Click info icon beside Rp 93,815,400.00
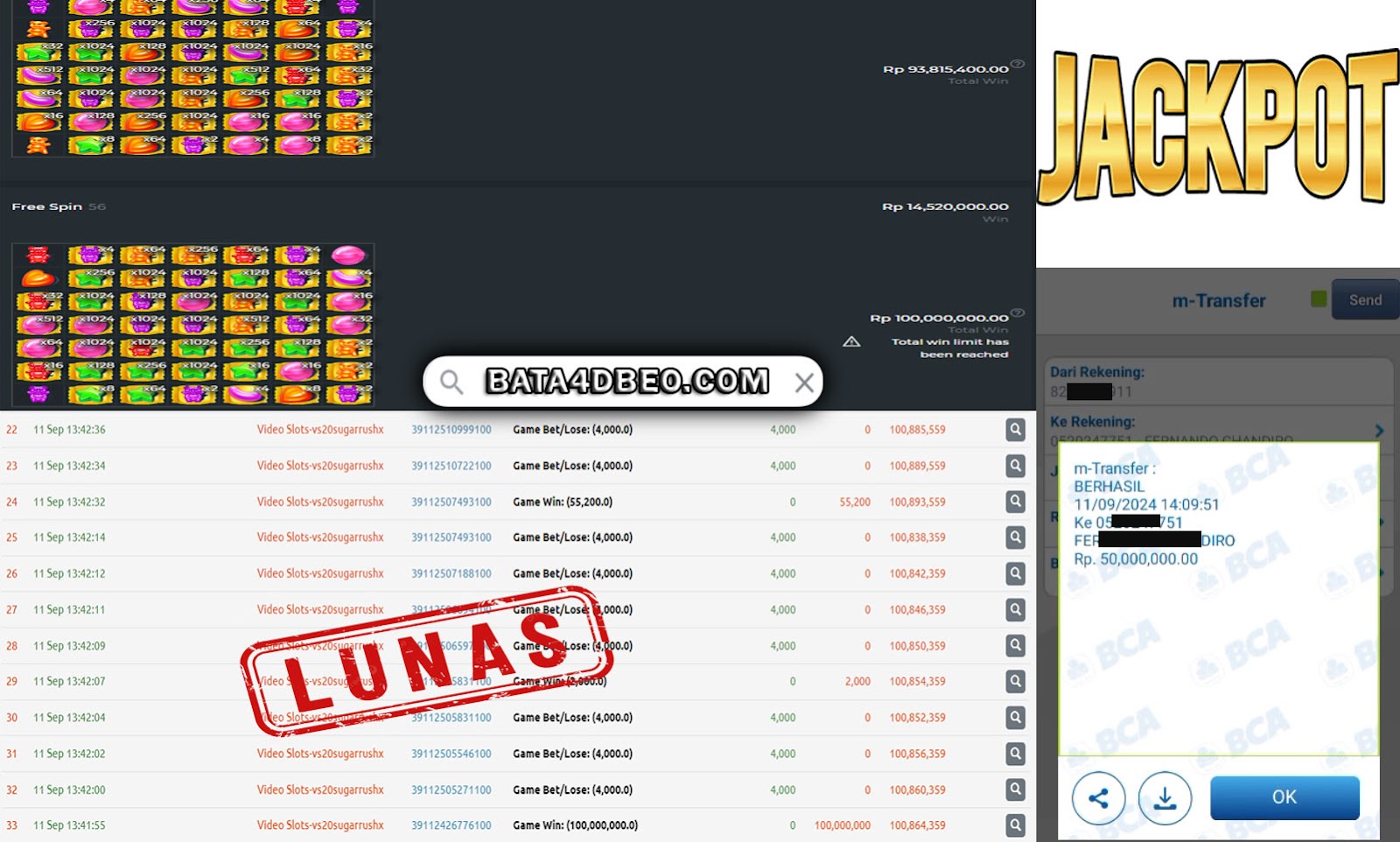The image size is (1400, 842). [x=1018, y=64]
